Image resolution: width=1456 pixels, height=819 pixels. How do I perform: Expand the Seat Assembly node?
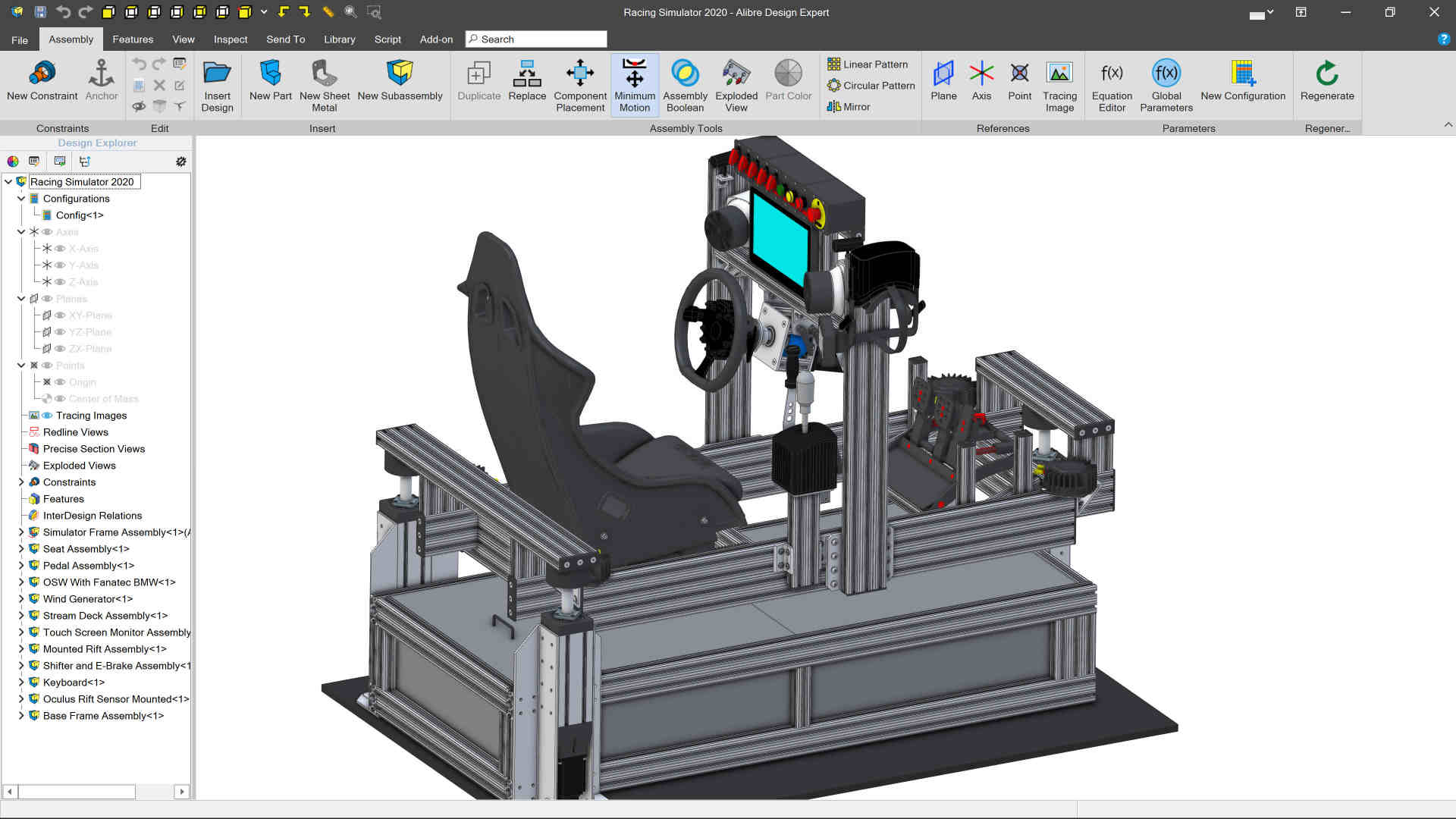21,549
